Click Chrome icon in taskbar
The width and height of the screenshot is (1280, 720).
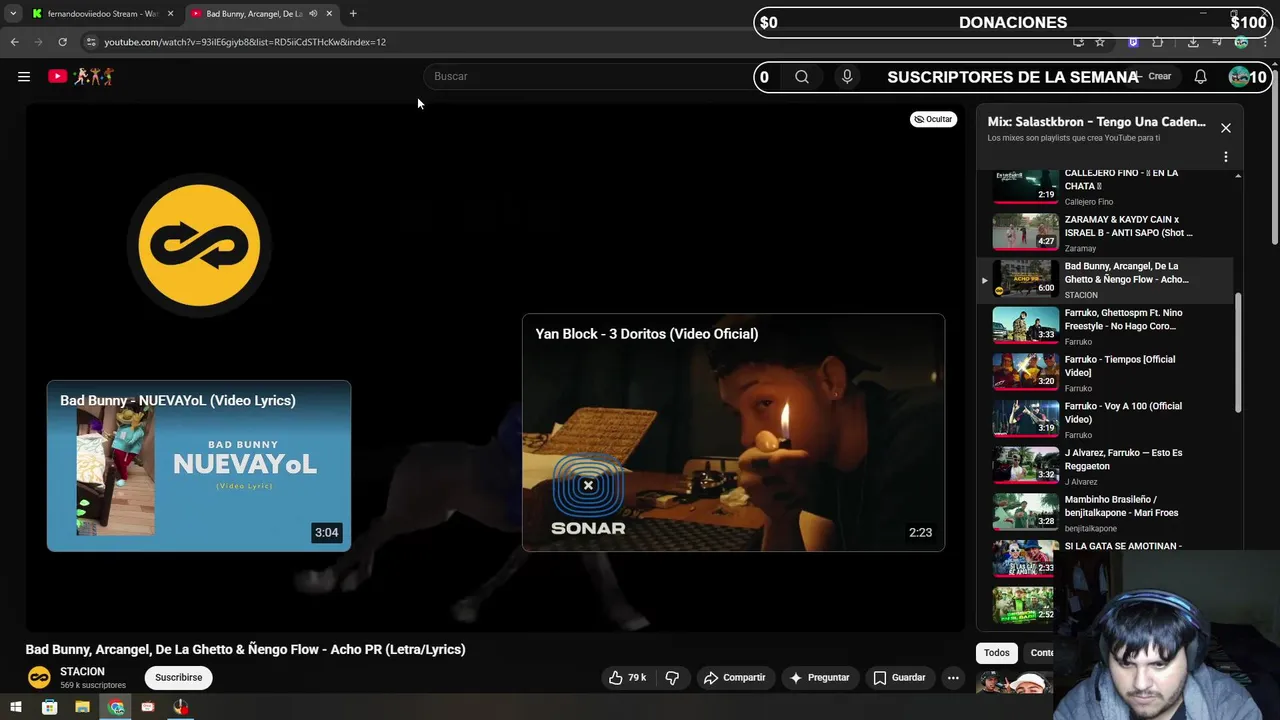pyautogui.click(x=116, y=707)
